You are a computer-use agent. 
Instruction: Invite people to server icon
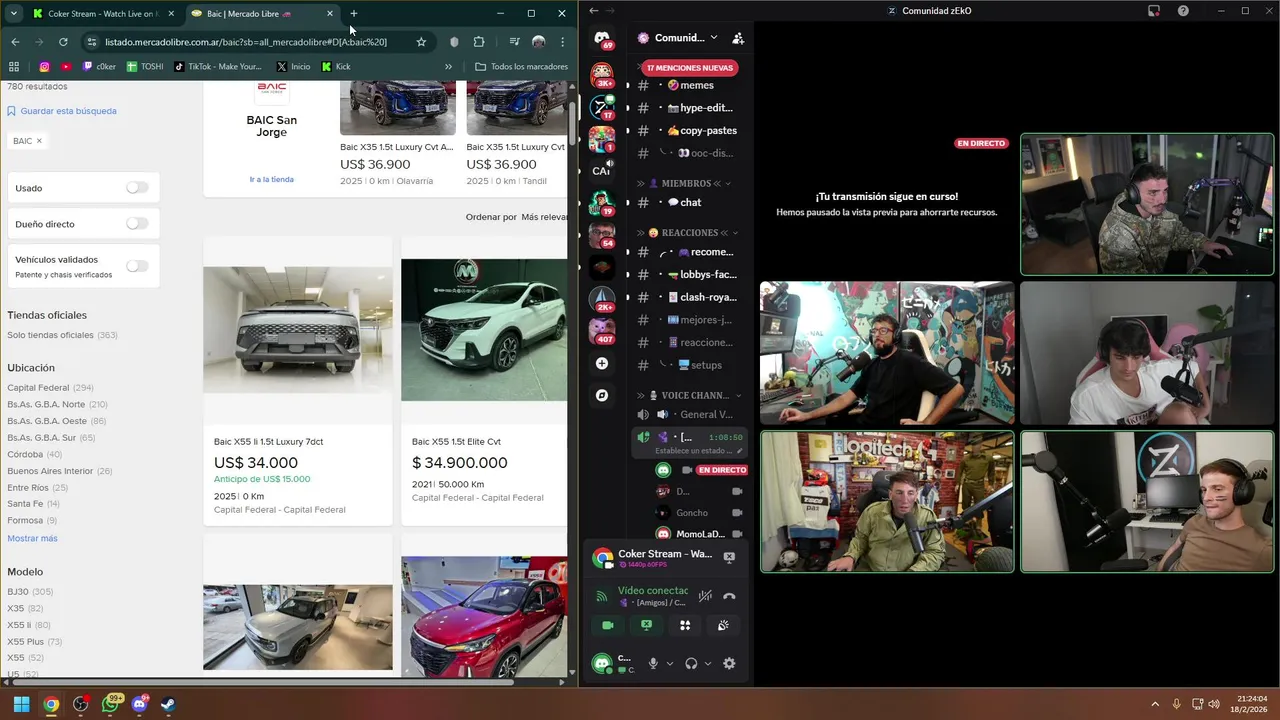(738, 38)
